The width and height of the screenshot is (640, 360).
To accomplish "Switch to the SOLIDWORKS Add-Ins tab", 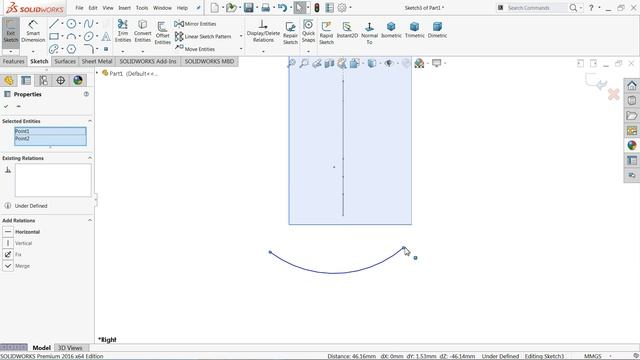I will 148,61.
